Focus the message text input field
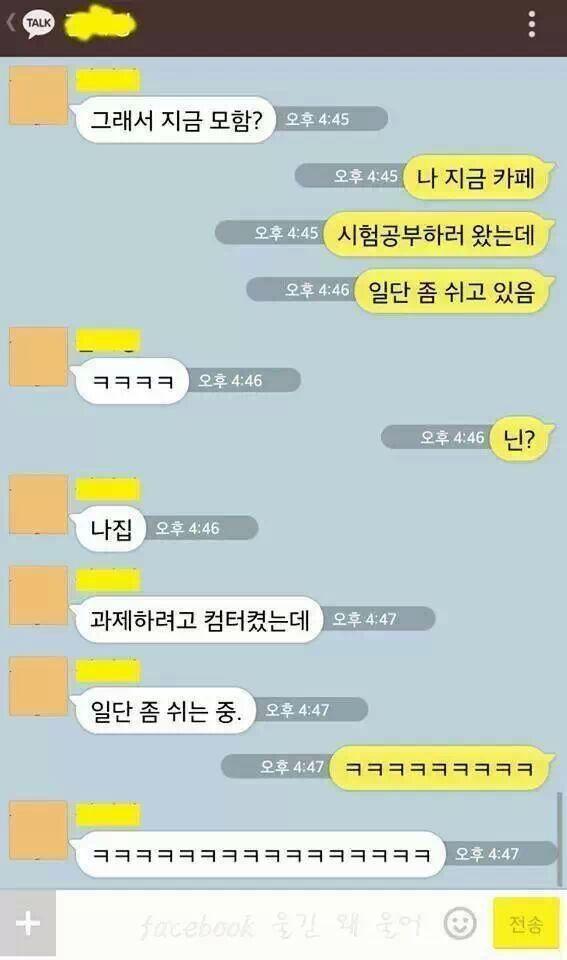 (x=248, y=923)
